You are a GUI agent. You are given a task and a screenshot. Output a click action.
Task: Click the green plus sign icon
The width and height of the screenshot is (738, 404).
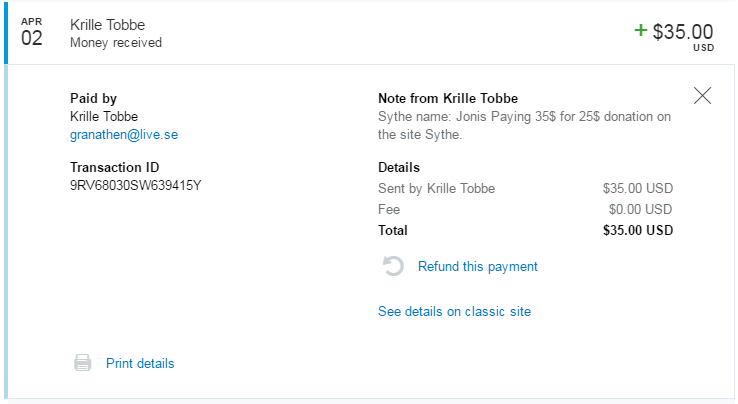(x=641, y=30)
